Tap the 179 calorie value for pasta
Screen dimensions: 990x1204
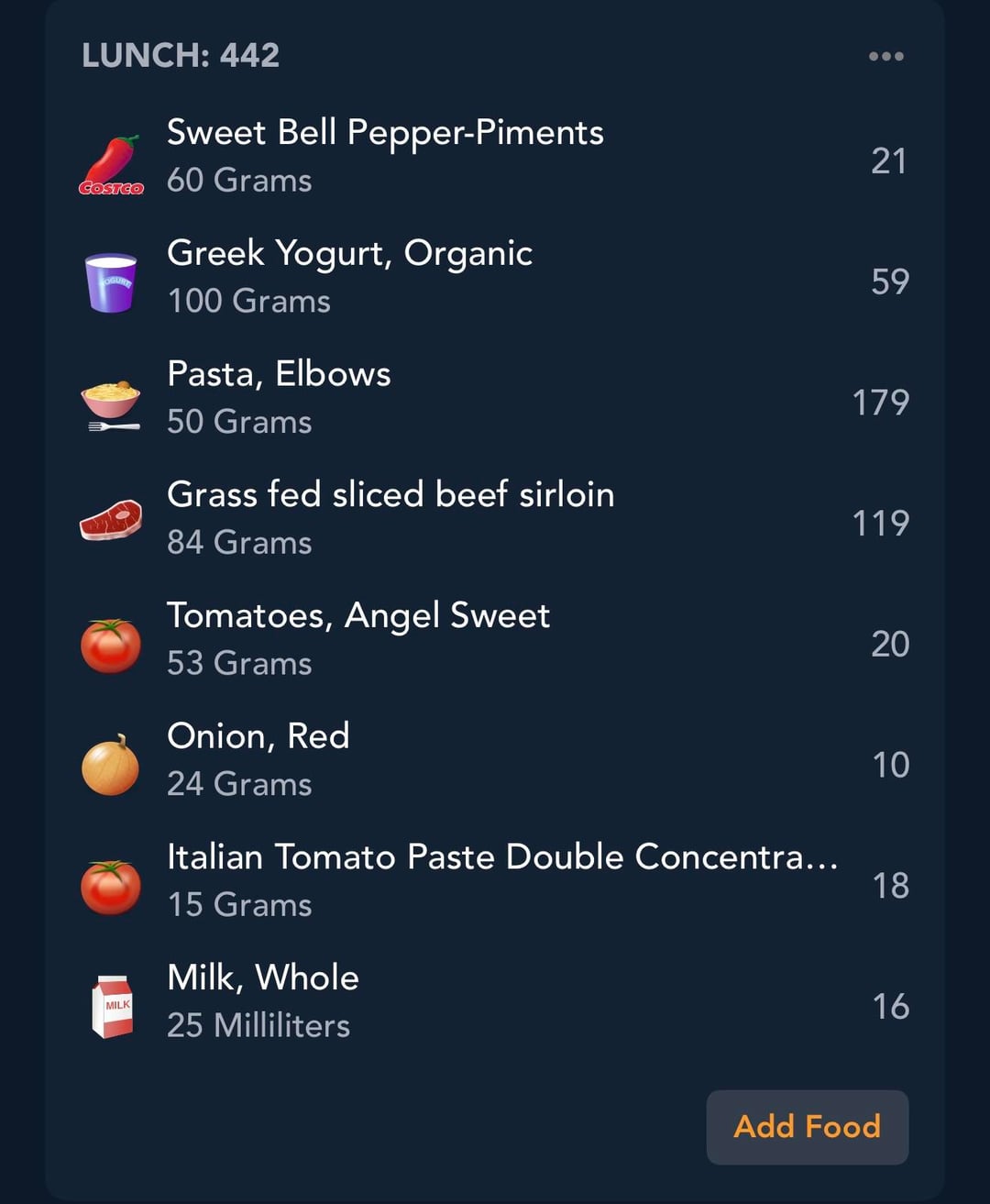click(880, 403)
